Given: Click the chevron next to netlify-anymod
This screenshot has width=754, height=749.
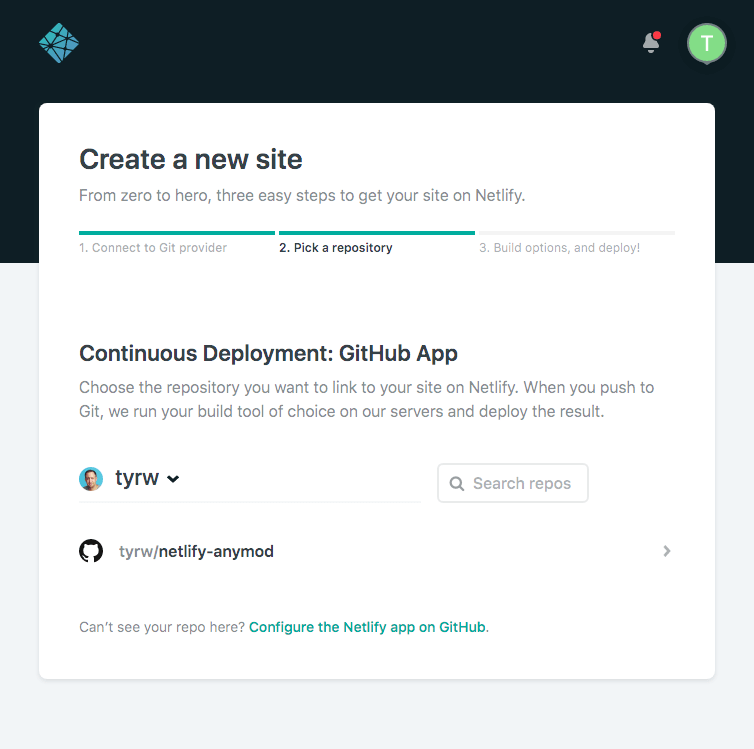Looking at the screenshot, I should click(666, 551).
